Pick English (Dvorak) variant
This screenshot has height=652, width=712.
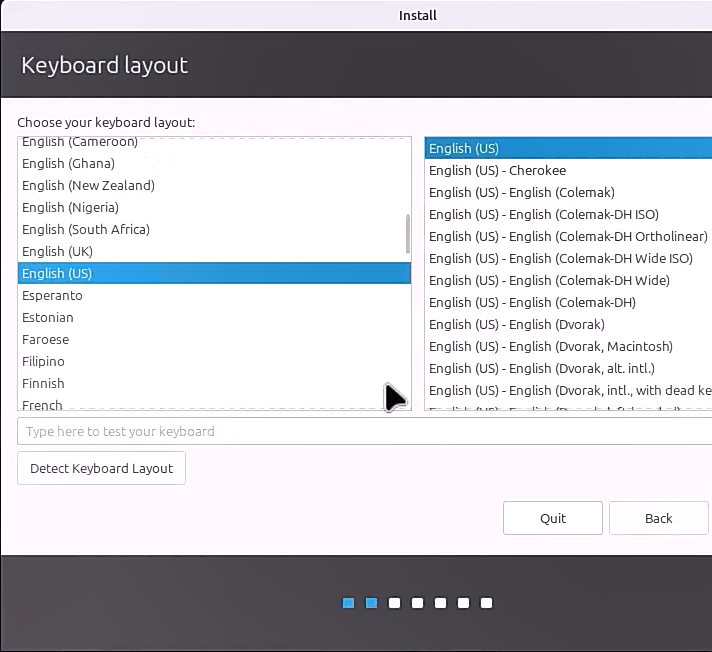pyautogui.click(x=516, y=324)
